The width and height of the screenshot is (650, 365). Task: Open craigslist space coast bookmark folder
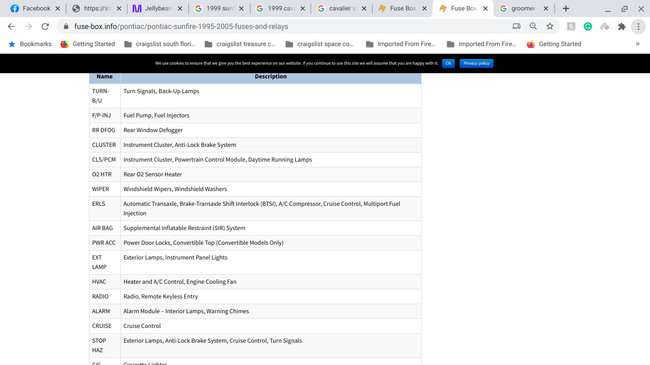[x=320, y=44]
